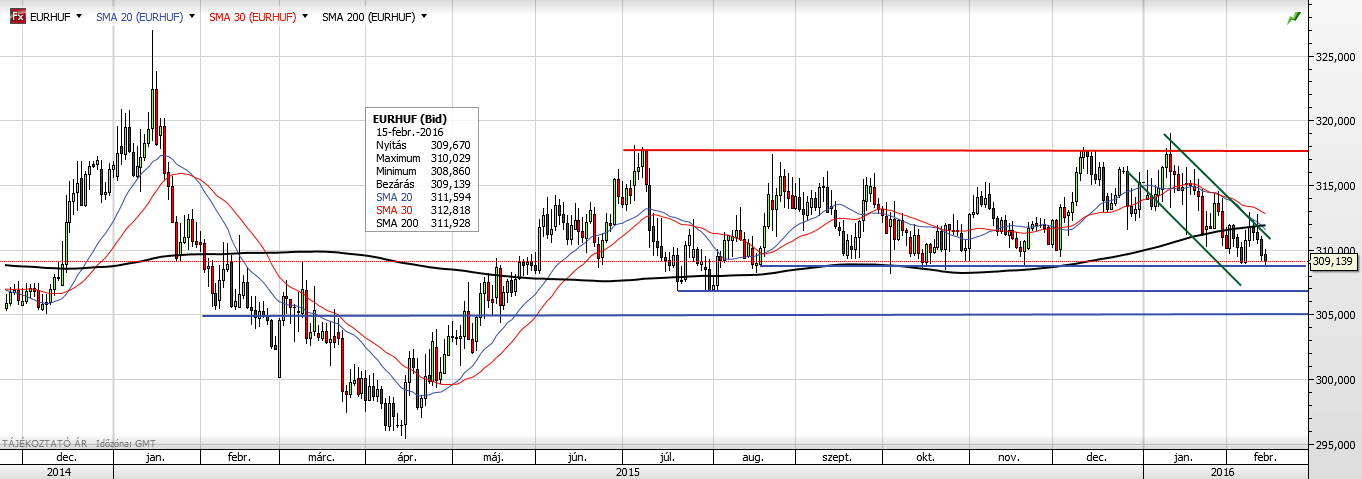Click the máj. month label
The width and height of the screenshot is (1362, 479).
(492, 457)
